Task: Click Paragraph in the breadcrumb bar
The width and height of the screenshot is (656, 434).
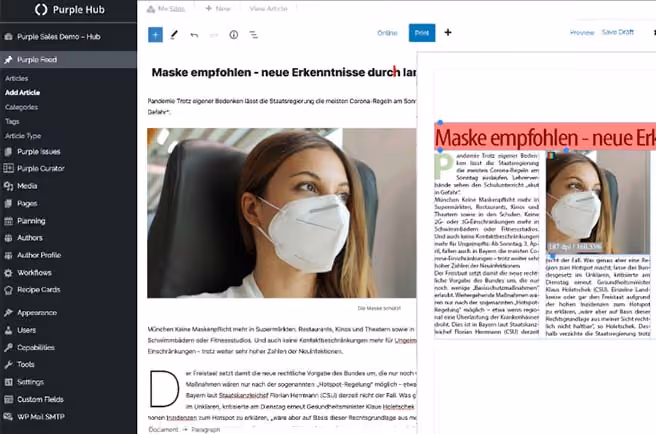Action: click(x=205, y=429)
